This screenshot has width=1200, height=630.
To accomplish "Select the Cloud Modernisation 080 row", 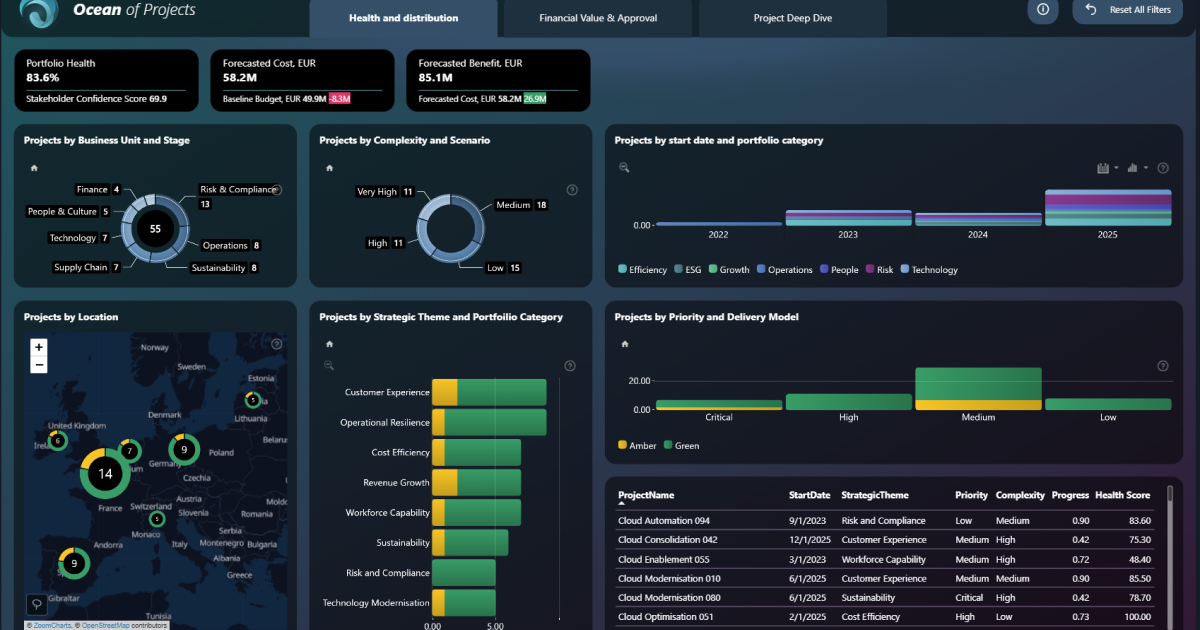I will tap(884, 598).
